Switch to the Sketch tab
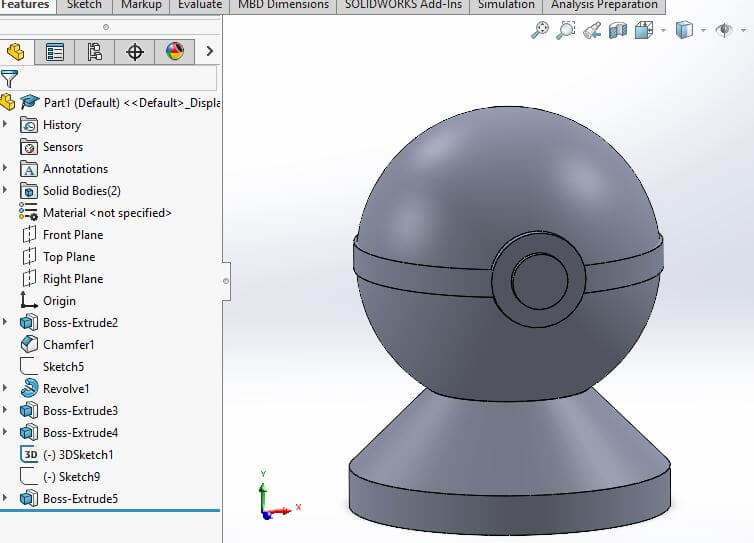The height and width of the screenshot is (543, 754). click(84, 5)
